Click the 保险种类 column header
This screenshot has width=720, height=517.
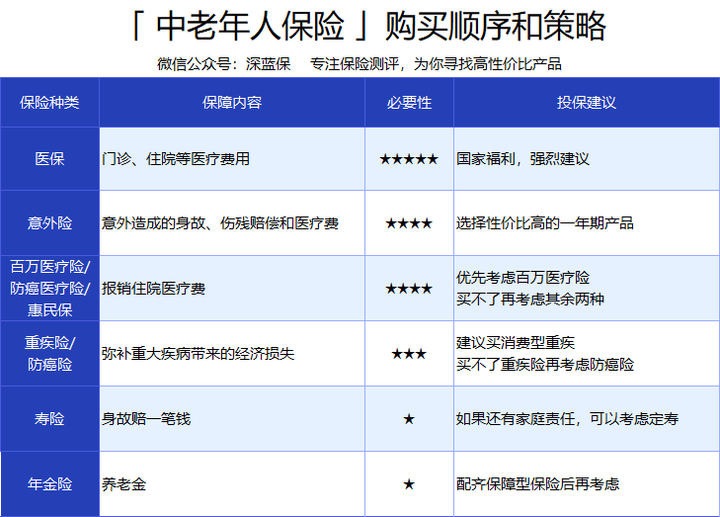click(49, 103)
